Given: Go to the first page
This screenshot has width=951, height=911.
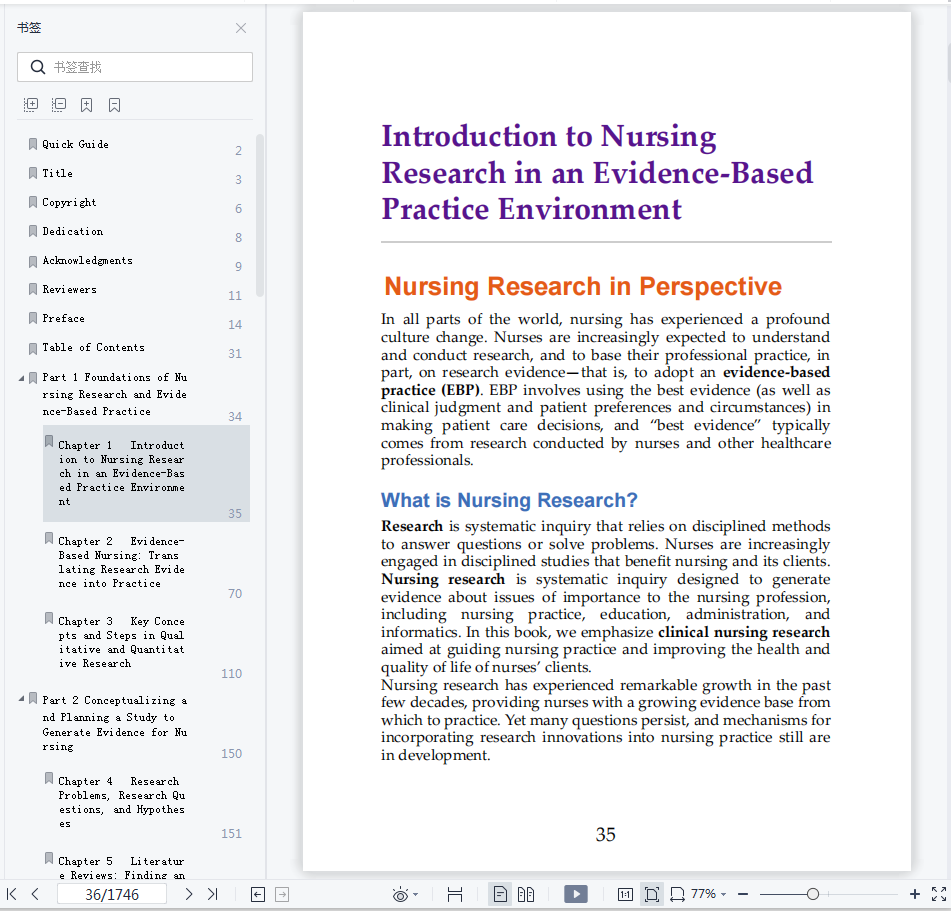Looking at the screenshot, I should click(x=12, y=894).
